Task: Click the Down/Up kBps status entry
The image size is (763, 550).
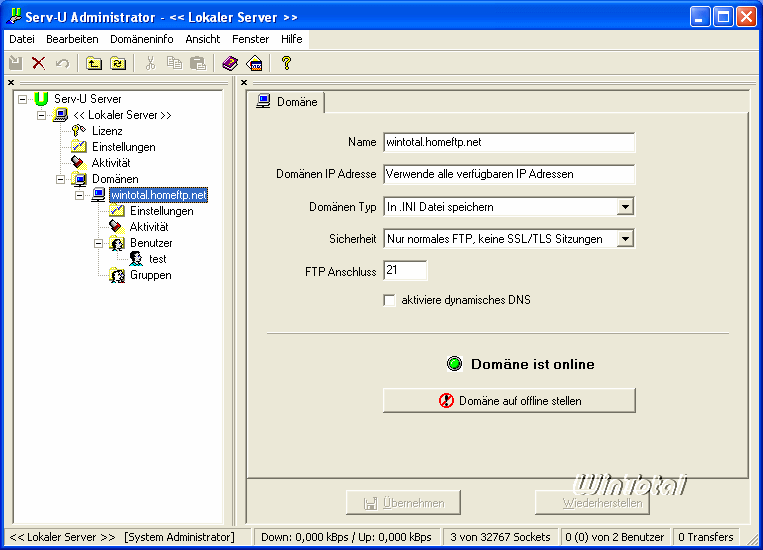Action: [x=346, y=537]
